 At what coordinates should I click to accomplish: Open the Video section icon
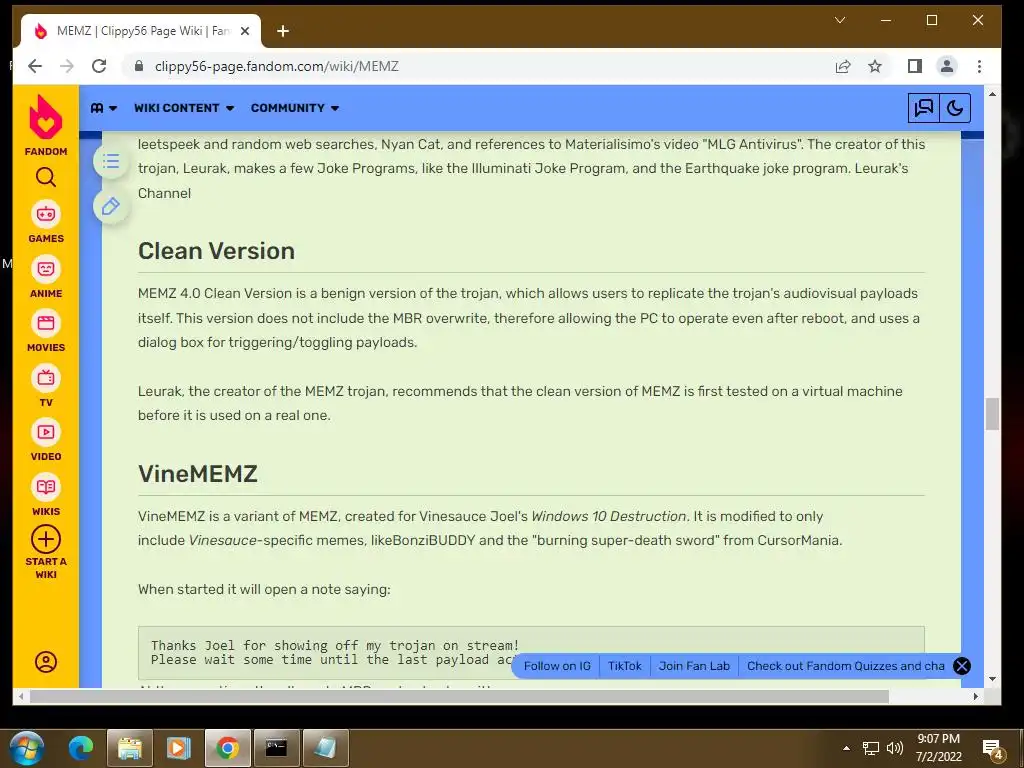pos(46,432)
